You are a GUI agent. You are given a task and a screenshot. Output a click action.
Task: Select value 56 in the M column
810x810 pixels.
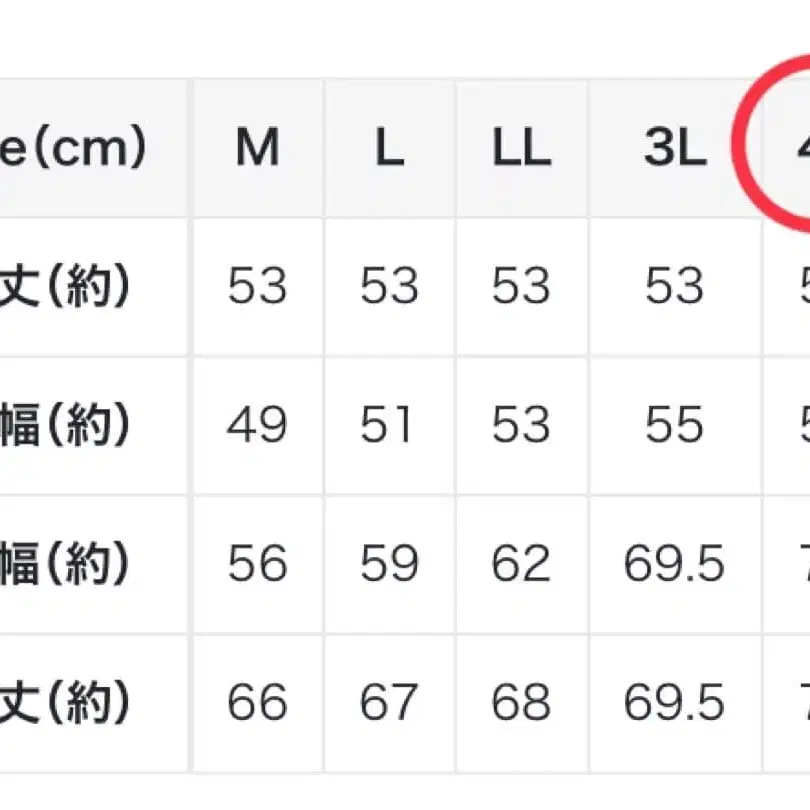coord(257,565)
